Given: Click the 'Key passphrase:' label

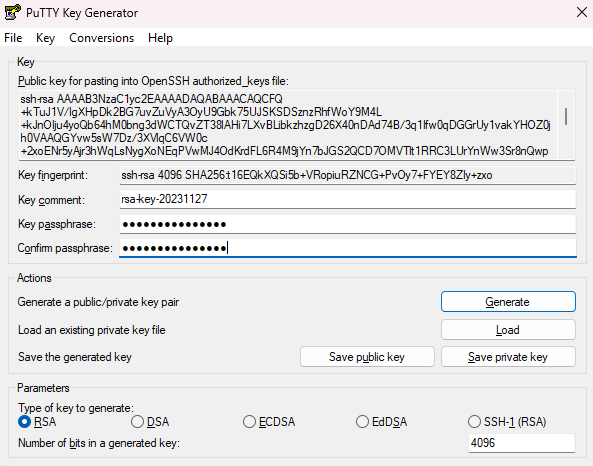Looking at the screenshot, I should pyautogui.click(x=57, y=224).
